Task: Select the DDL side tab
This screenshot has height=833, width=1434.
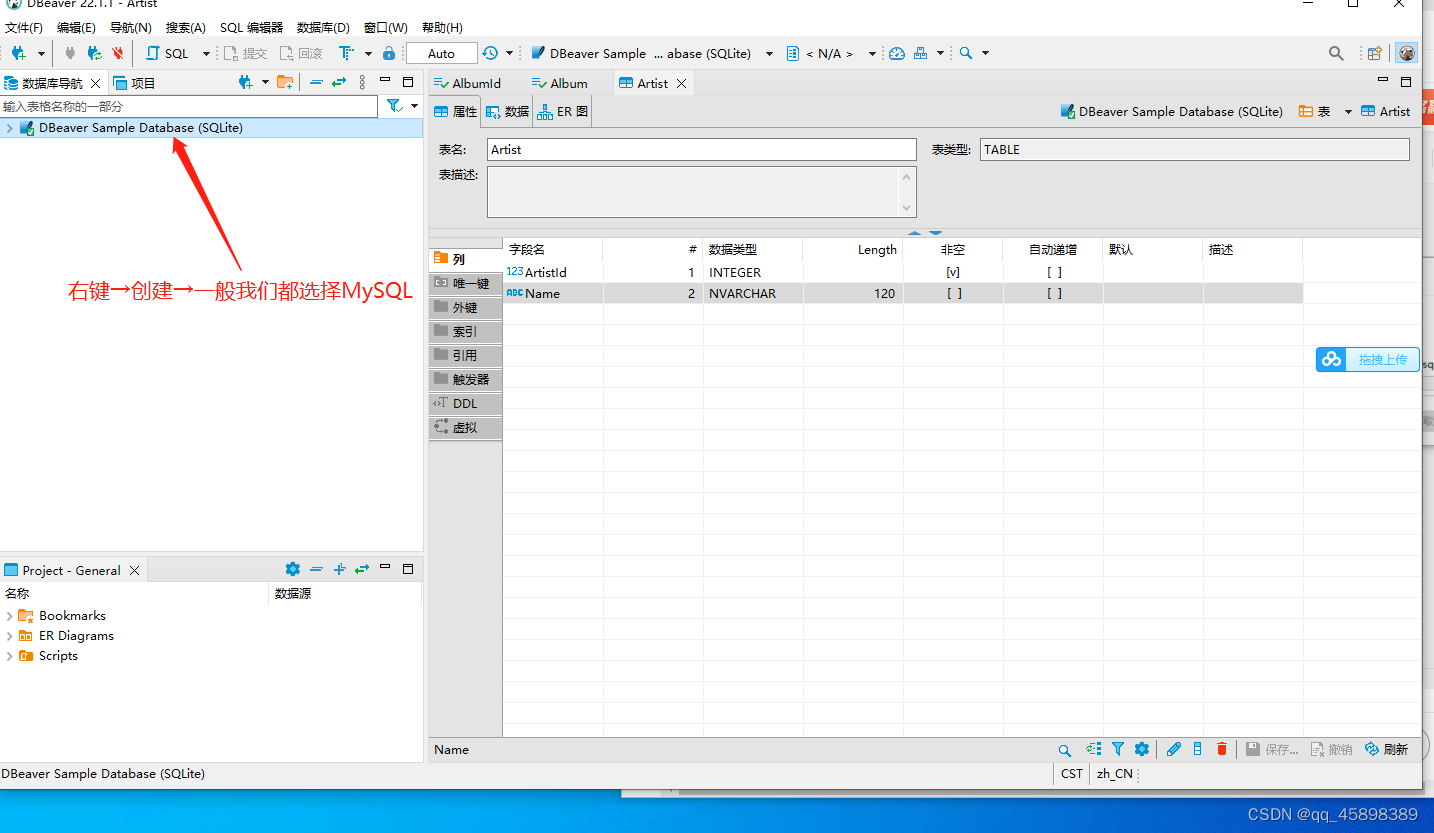Action: coord(465,404)
